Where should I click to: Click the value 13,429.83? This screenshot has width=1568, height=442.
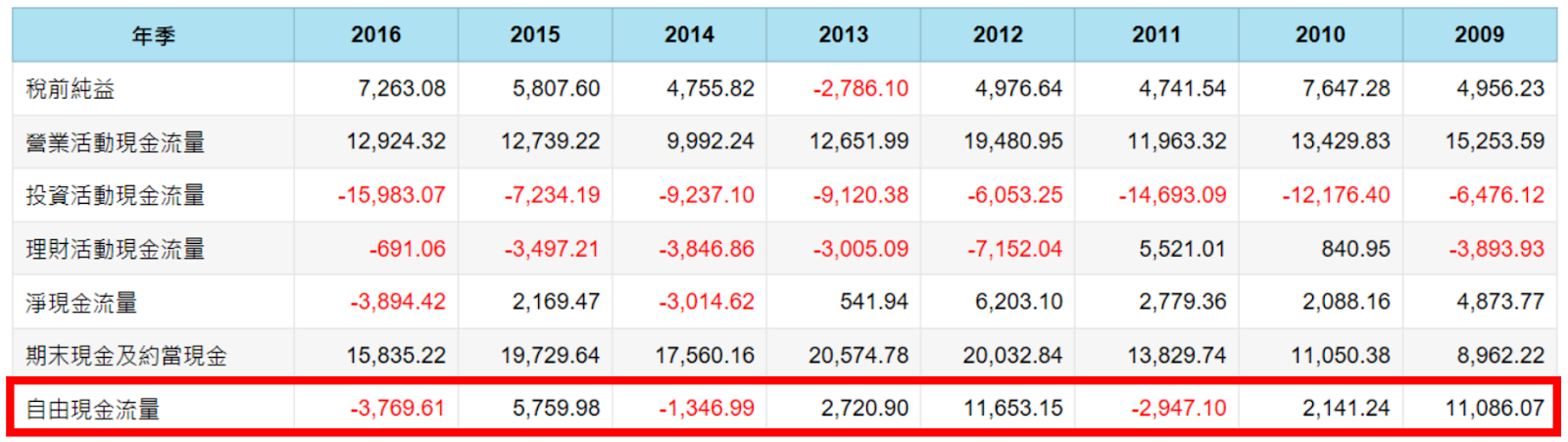click(1341, 142)
